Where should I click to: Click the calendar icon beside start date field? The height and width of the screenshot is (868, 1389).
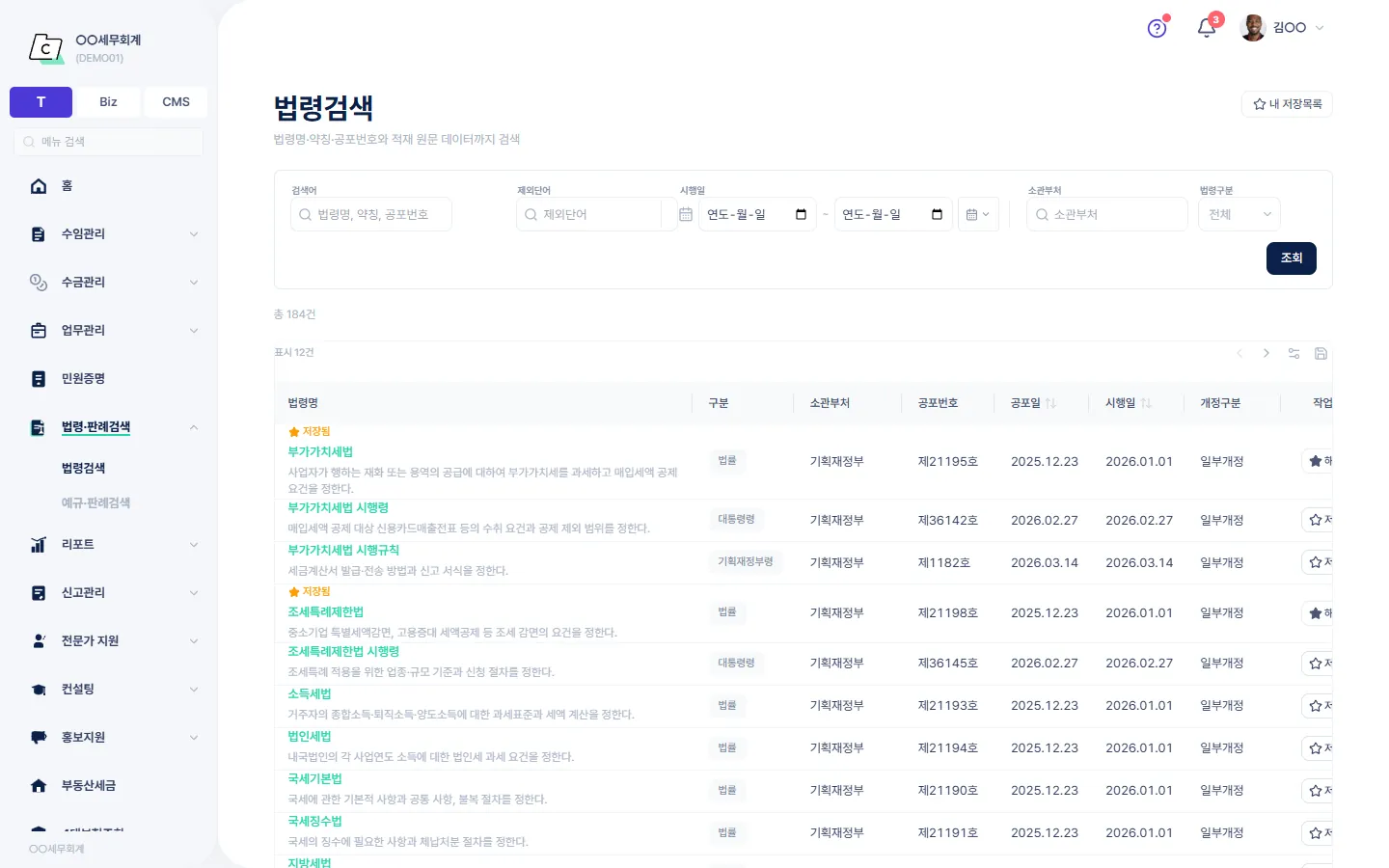click(686, 214)
